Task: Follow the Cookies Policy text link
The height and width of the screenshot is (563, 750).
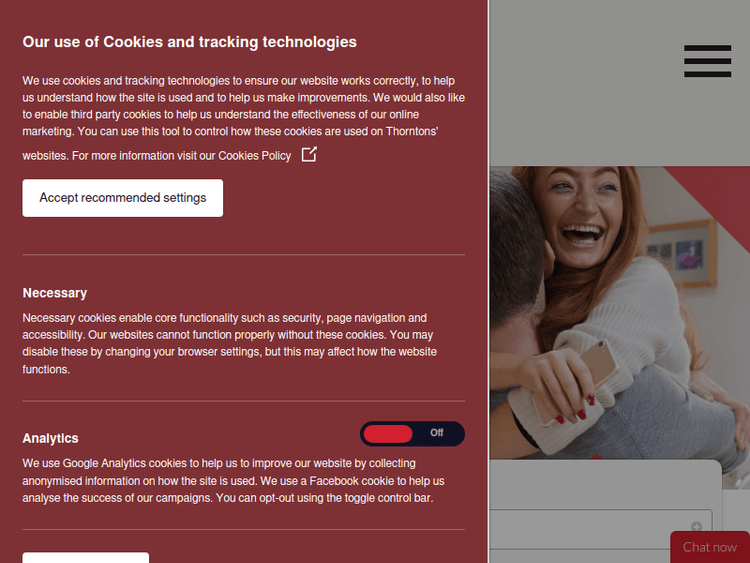Action: (x=254, y=156)
